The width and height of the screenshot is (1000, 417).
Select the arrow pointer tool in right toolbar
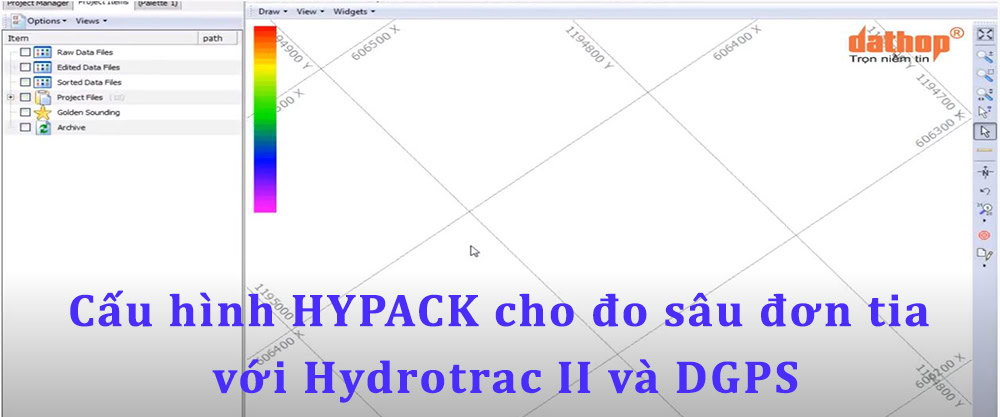984,131
